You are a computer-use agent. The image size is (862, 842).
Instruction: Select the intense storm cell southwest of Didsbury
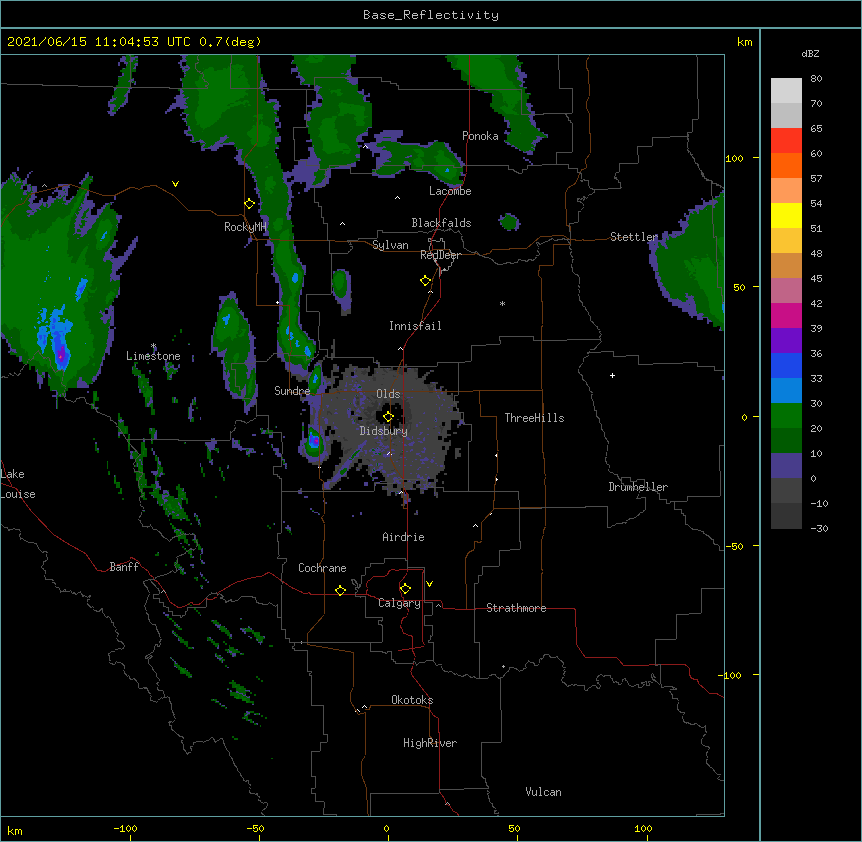[314, 440]
